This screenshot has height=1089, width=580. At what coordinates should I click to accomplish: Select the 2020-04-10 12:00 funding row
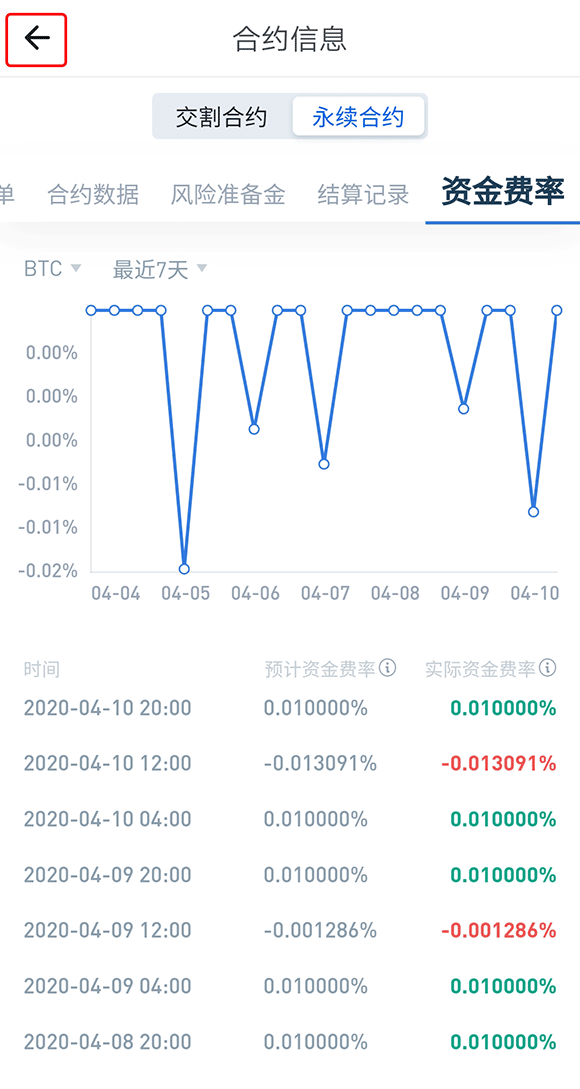290,764
